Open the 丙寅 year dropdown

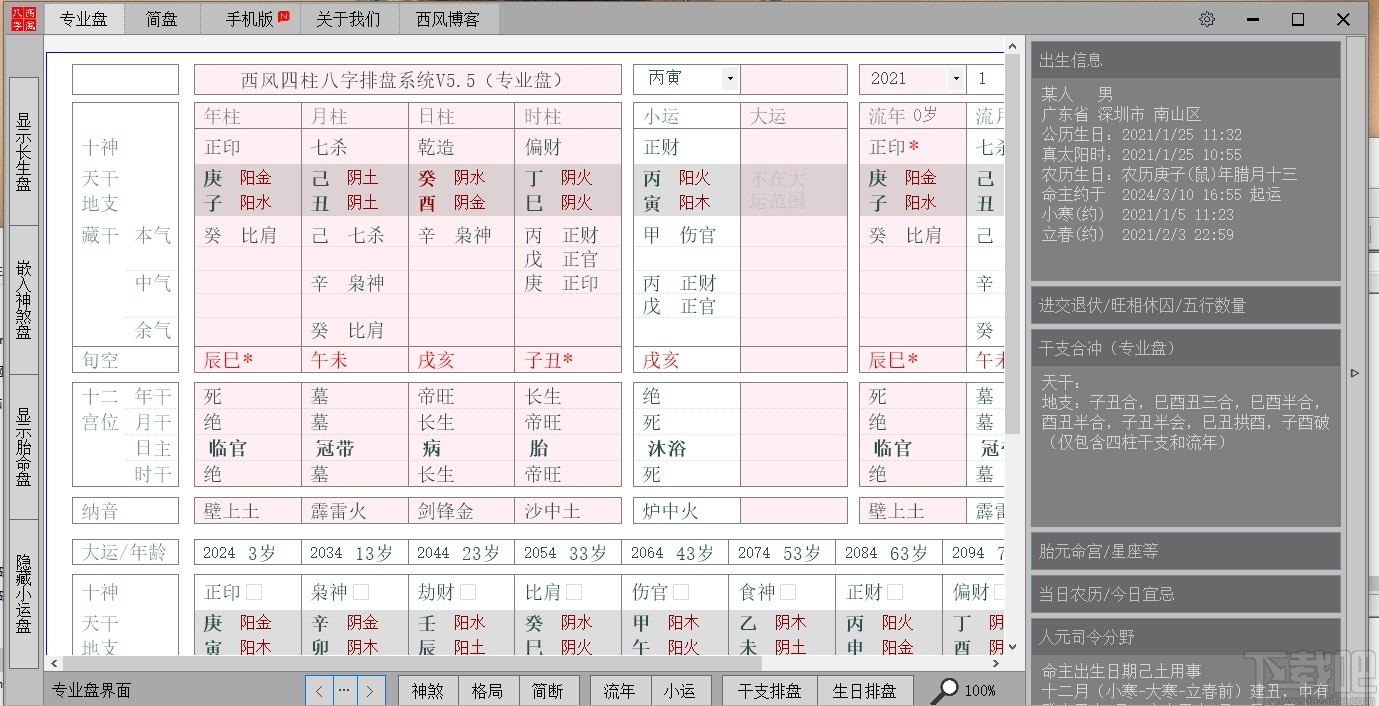729,78
